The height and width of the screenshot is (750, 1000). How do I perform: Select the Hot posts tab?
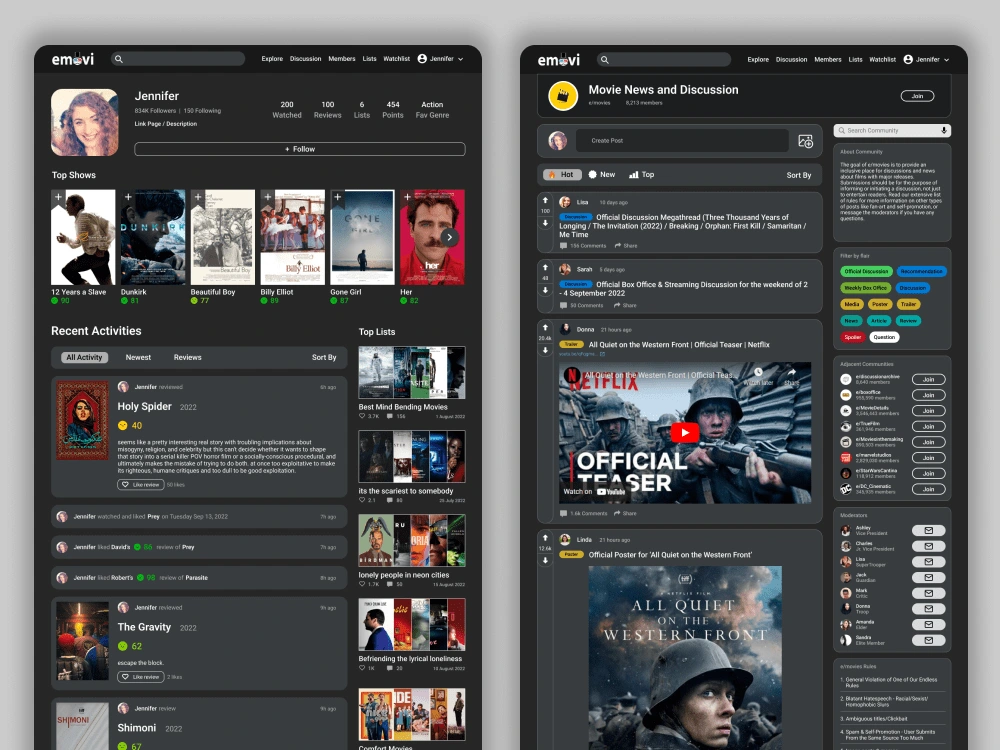coord(561,175)
